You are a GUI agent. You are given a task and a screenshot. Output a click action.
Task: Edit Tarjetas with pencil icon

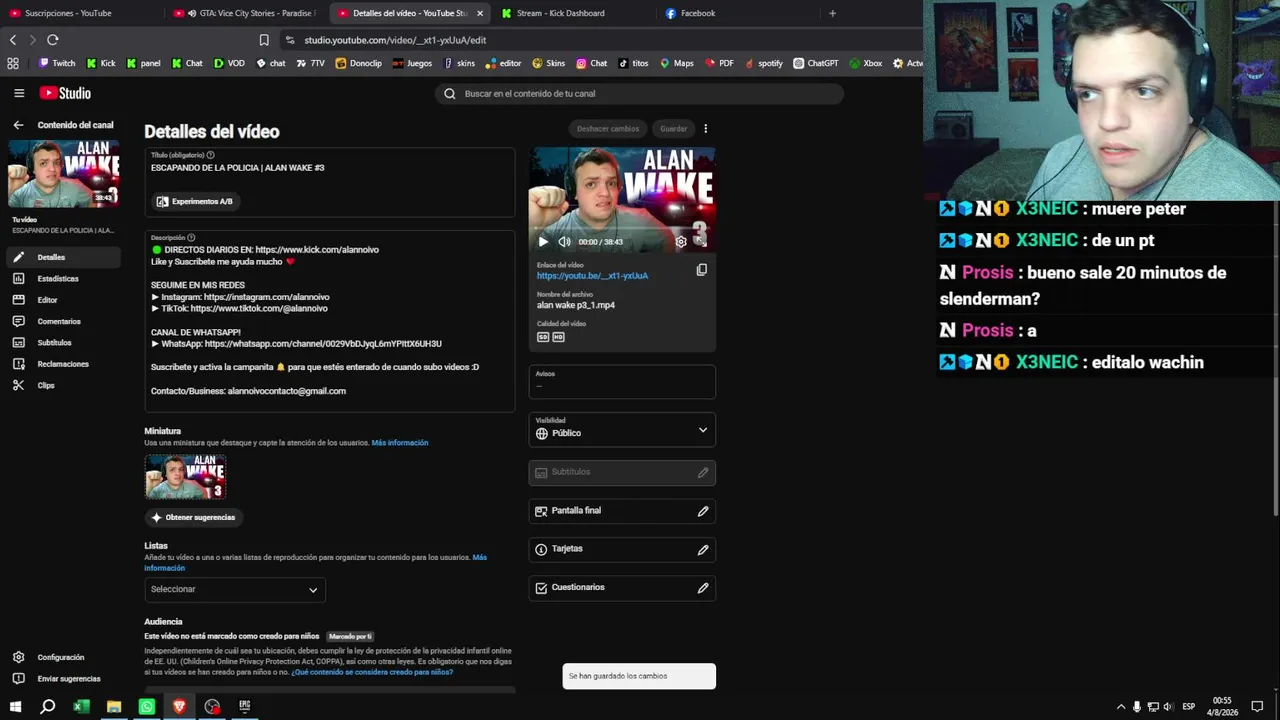[x=703, y=549]
